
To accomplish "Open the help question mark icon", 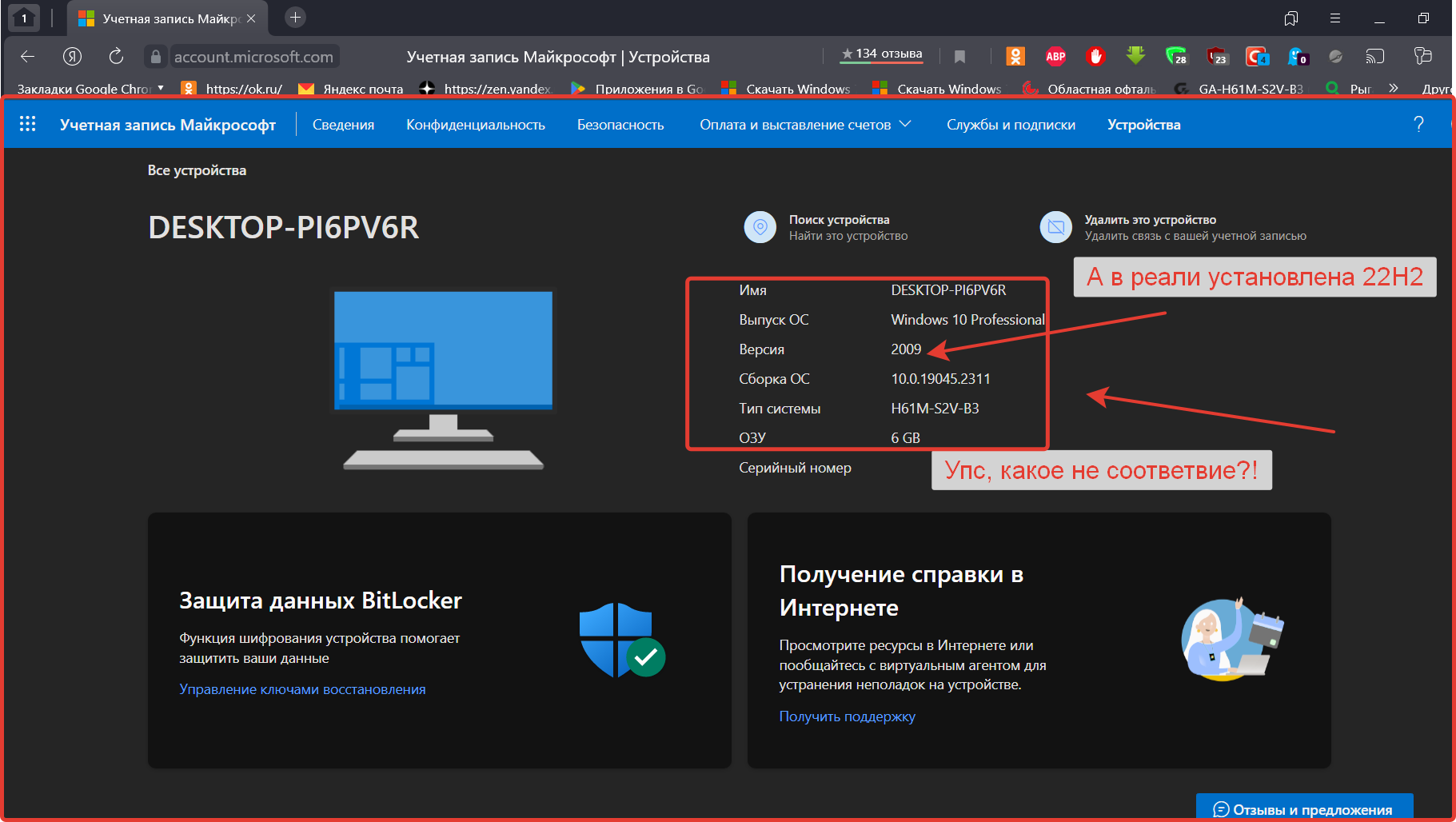I will tap(1418, 124).
